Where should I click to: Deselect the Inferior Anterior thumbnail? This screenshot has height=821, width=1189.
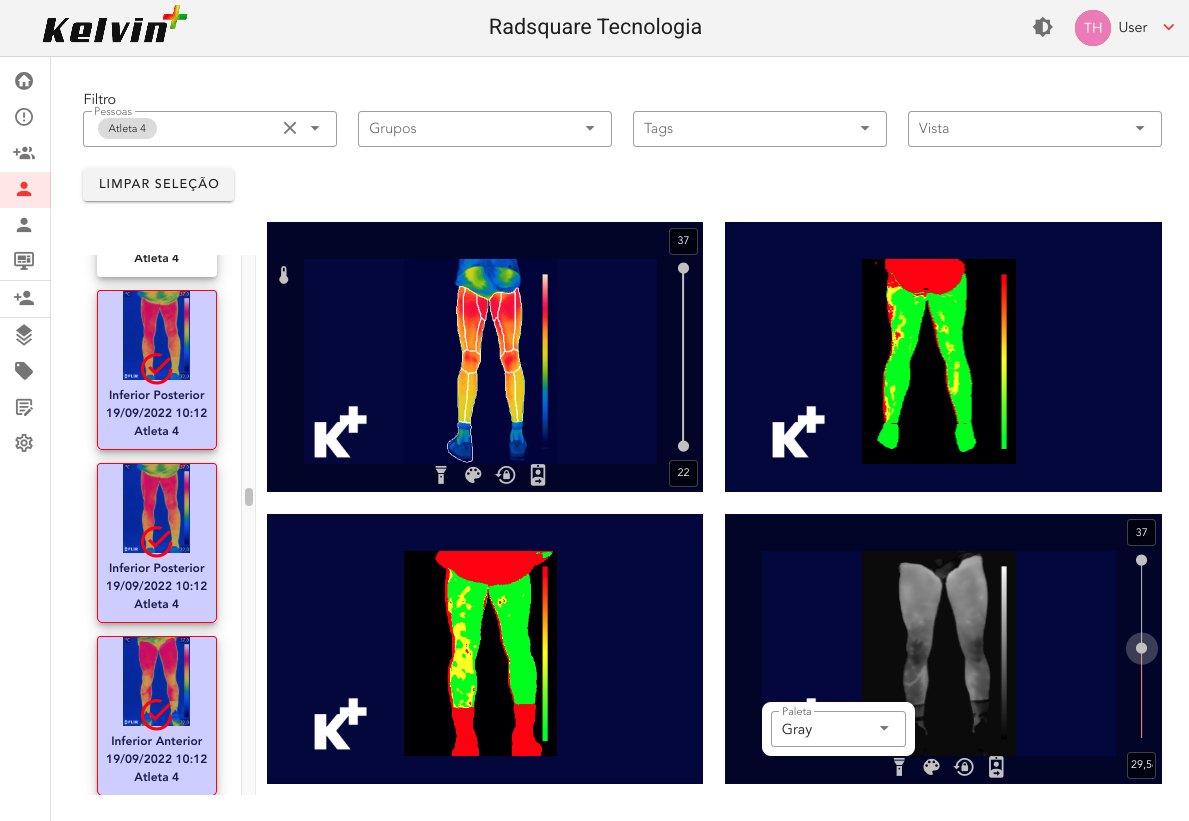[157, 714]
